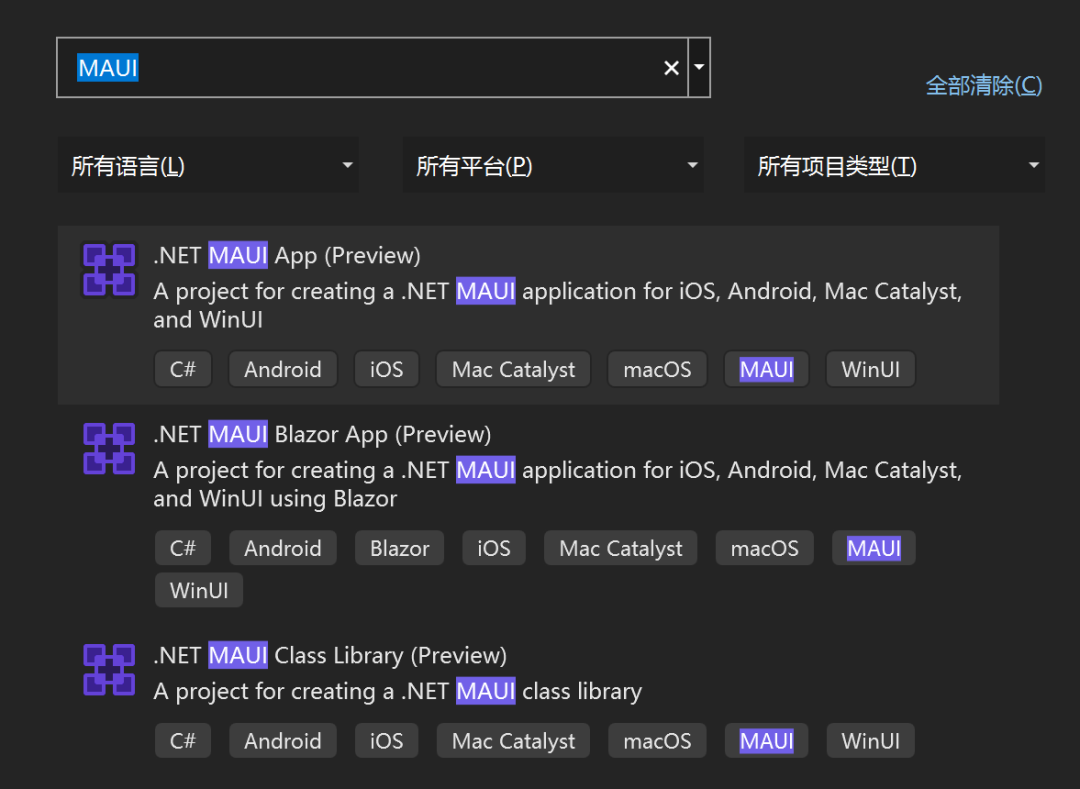Click Android tag under MAUI Class Library

[x=282, y=741]
